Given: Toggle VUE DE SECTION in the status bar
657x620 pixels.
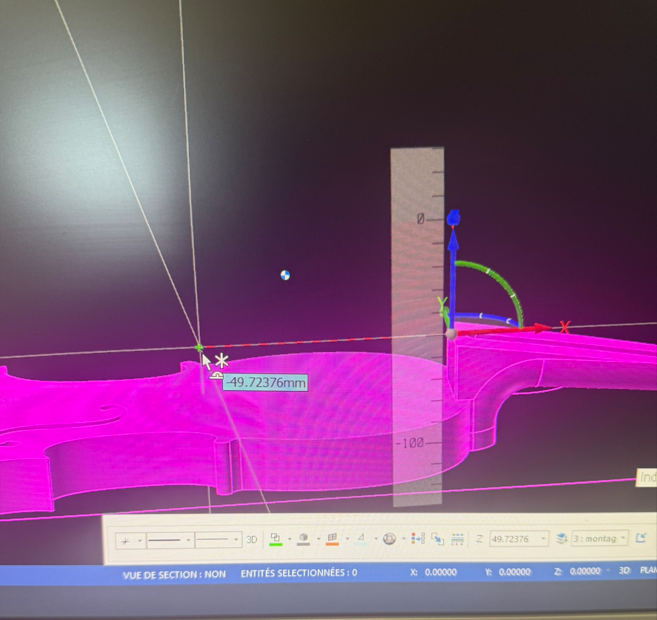Looking at the screenshot, I should pos(174,574).
